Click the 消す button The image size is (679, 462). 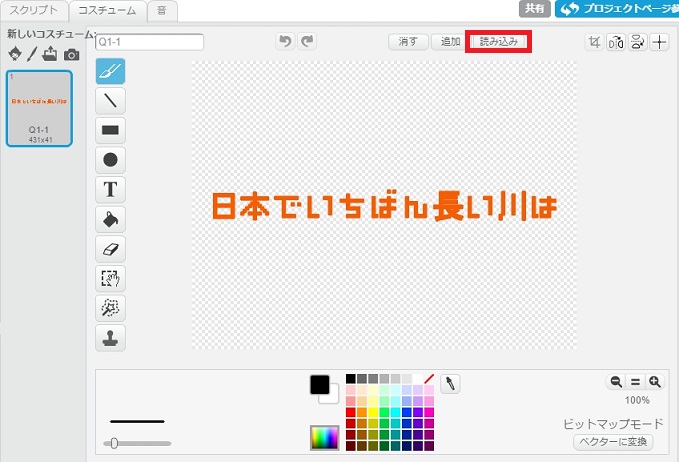click(408, 42)
